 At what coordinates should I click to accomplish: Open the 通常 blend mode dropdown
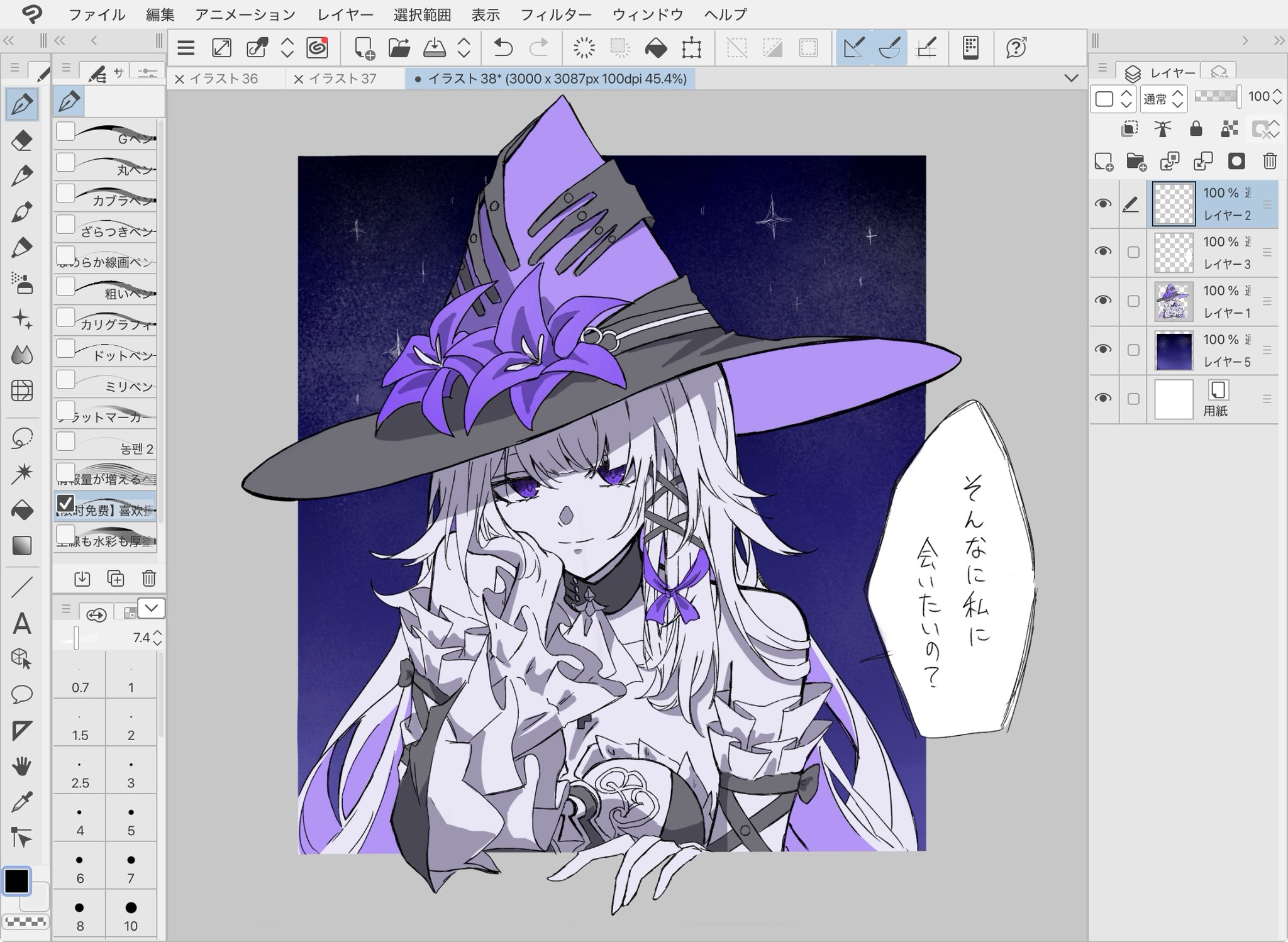point(1163,99)
